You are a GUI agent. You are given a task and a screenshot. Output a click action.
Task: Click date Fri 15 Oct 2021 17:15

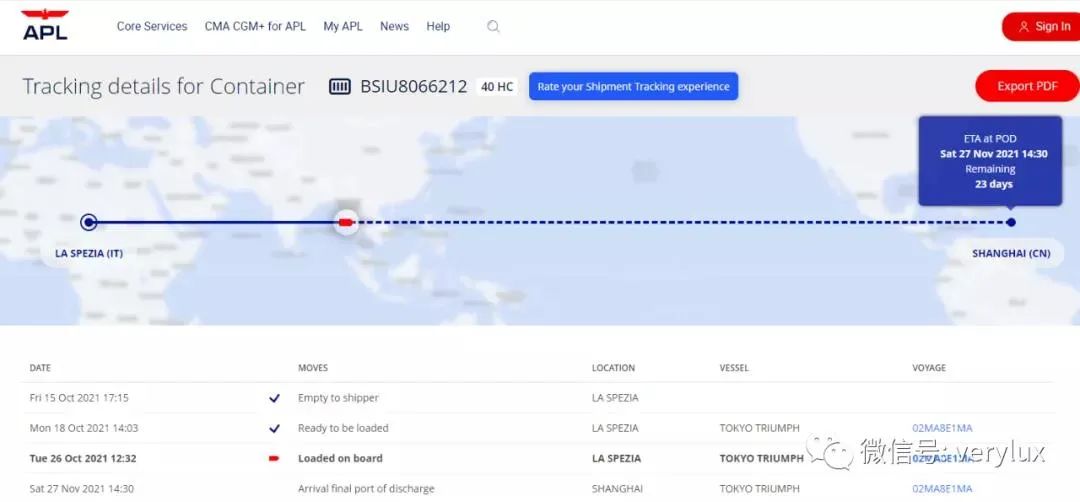tap(79, 398)
